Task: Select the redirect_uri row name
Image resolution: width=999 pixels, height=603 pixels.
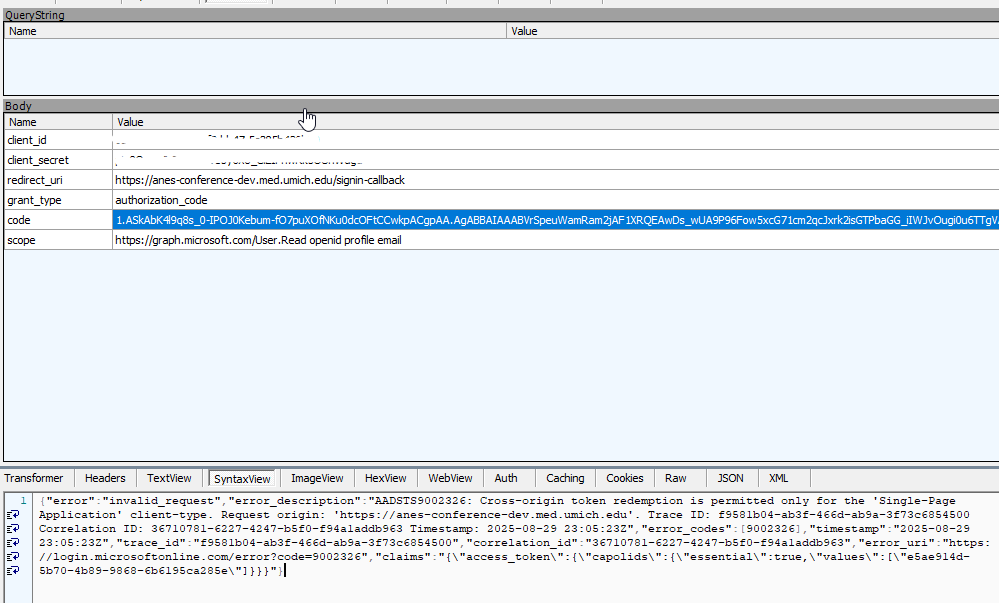Action: click(35, 180)
